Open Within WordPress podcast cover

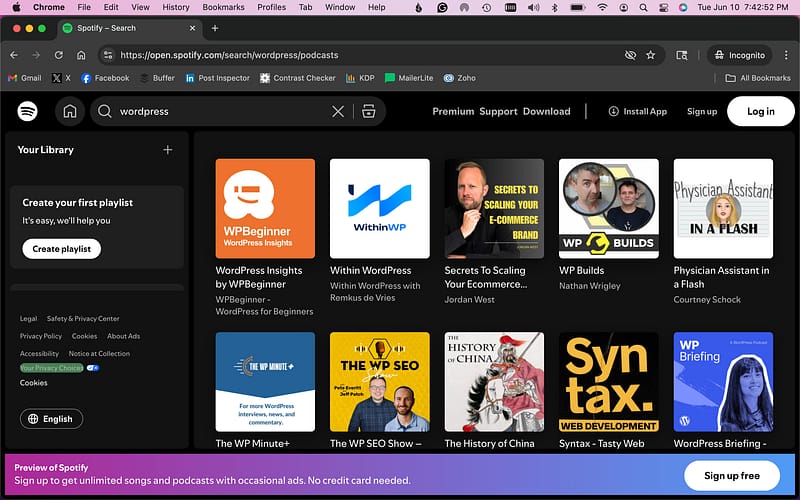pyautogui.click(x=380, y=209)
